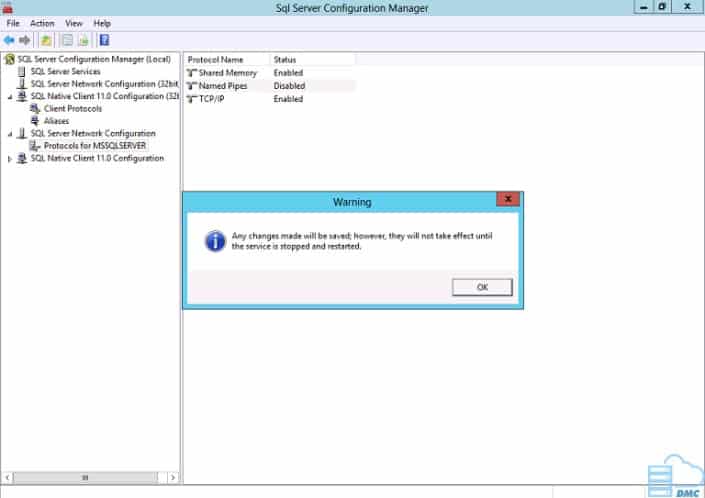
Task: Click the application icon in title bar
Action: coord(8,8)
